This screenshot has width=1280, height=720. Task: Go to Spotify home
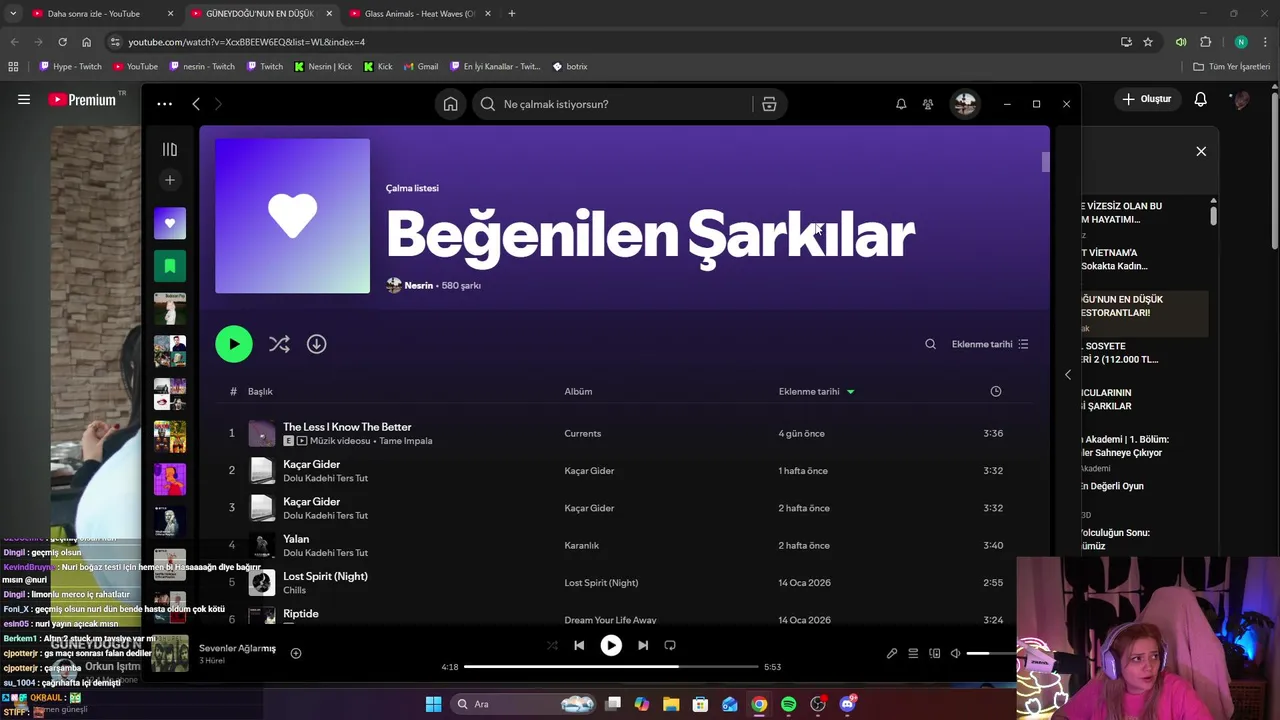tap(451, 104)
